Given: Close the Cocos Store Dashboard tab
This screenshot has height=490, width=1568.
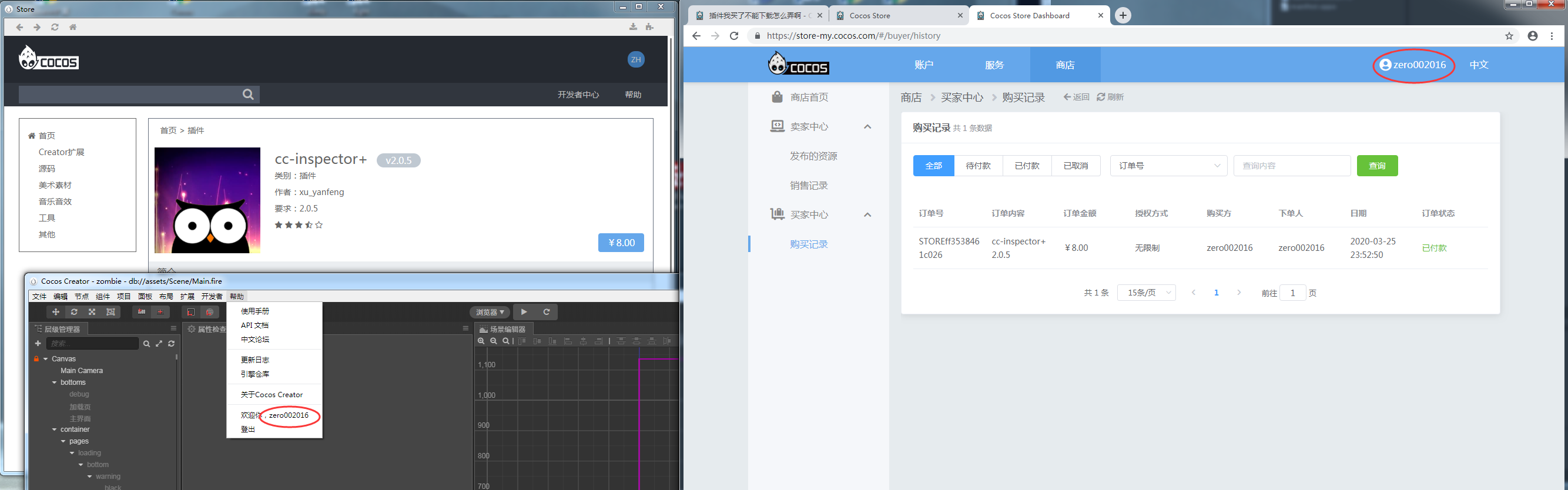Looking at the screenshot, I should point(1101,16).
